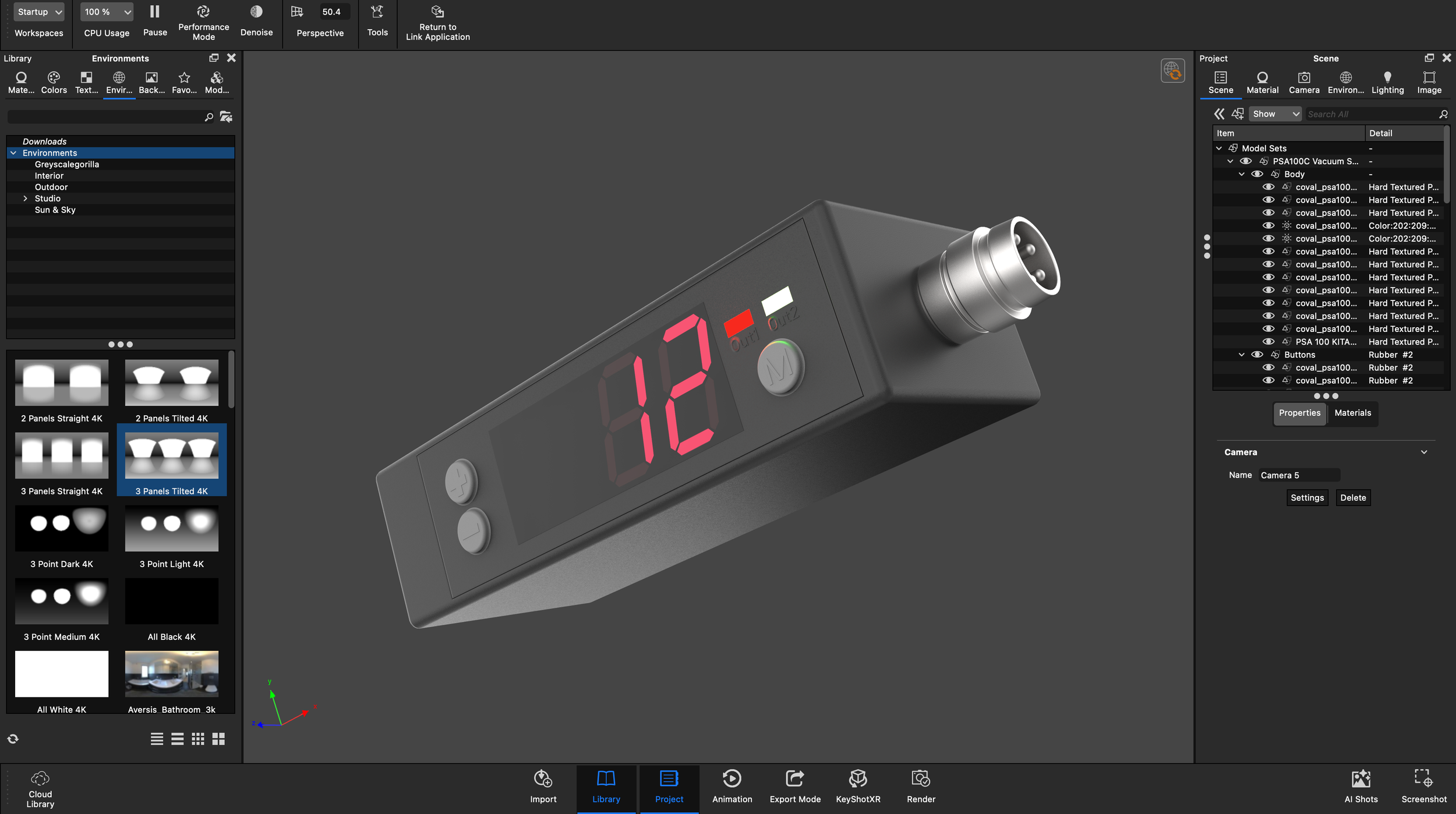Click the Settings button for Camera 5
The image size is (1456, 814).
[1307, 497]
